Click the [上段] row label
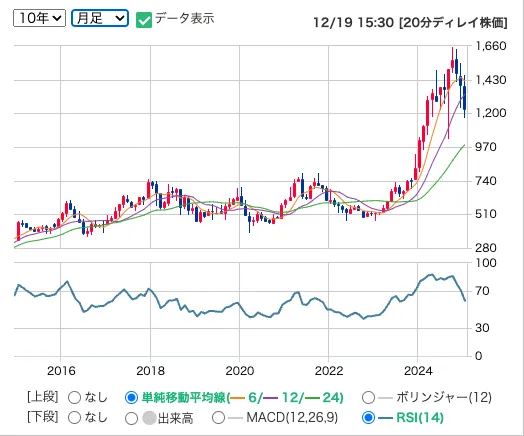The width and height of the screenshot is (524, 436). (43, 397)
